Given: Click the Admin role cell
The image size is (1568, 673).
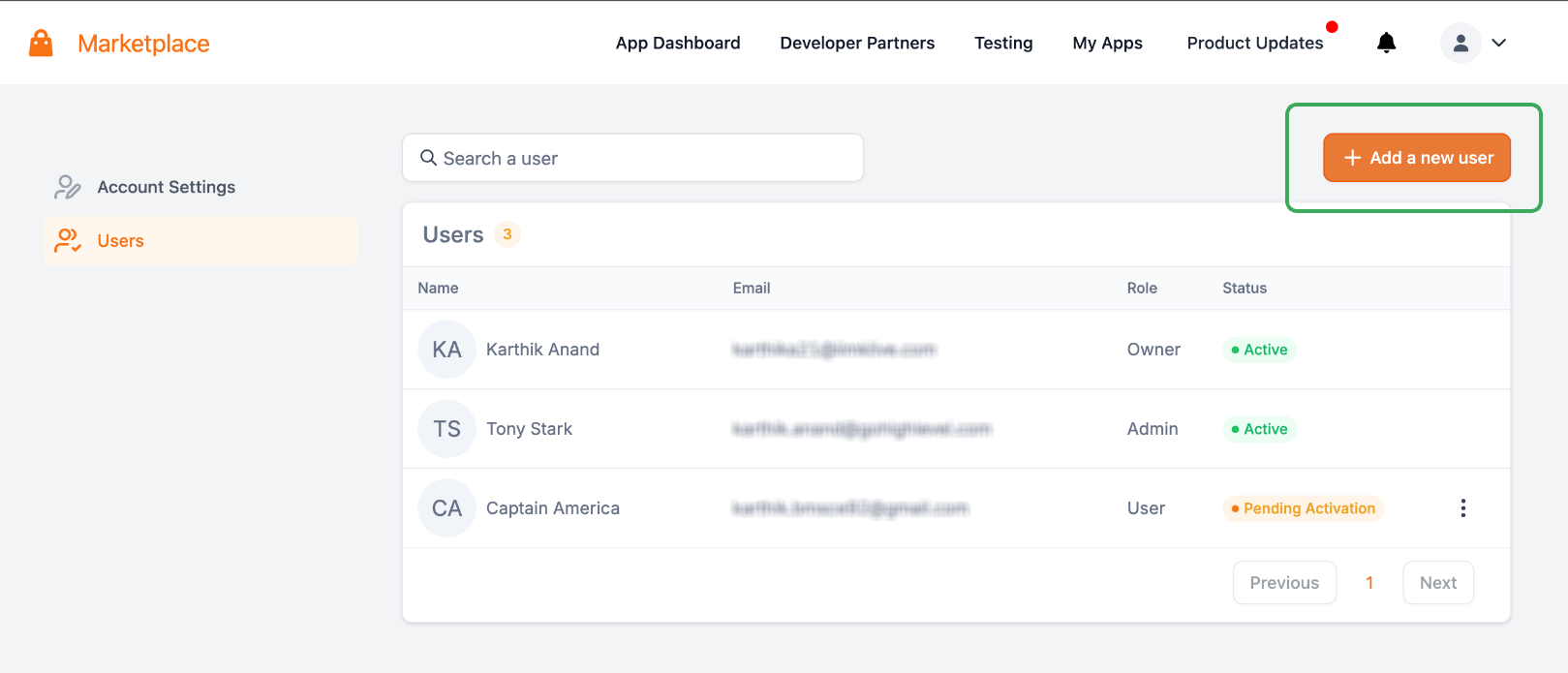Looking at the screenshot, I should (1153, 429).
